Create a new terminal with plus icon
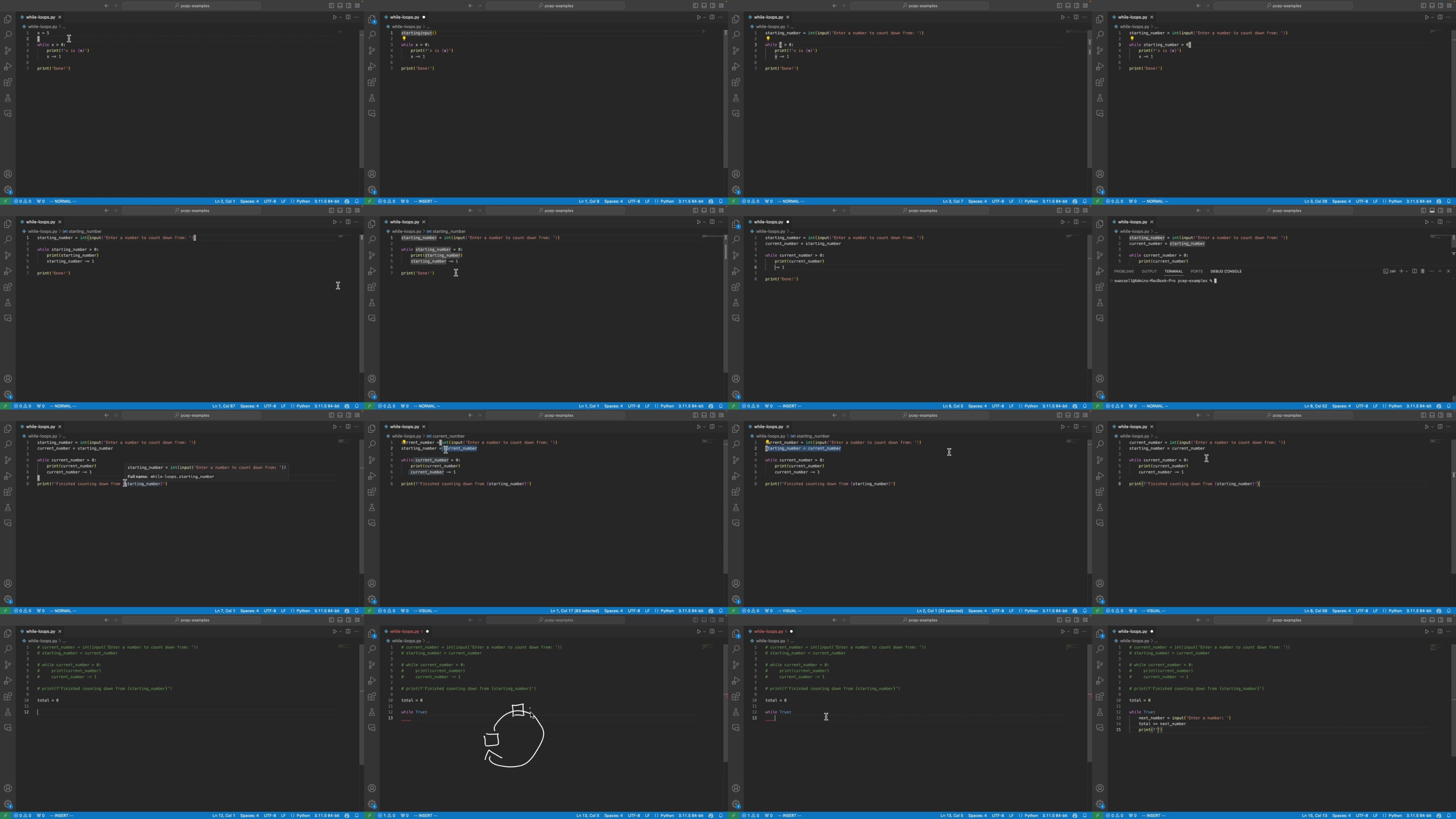 pos(1401,271)
